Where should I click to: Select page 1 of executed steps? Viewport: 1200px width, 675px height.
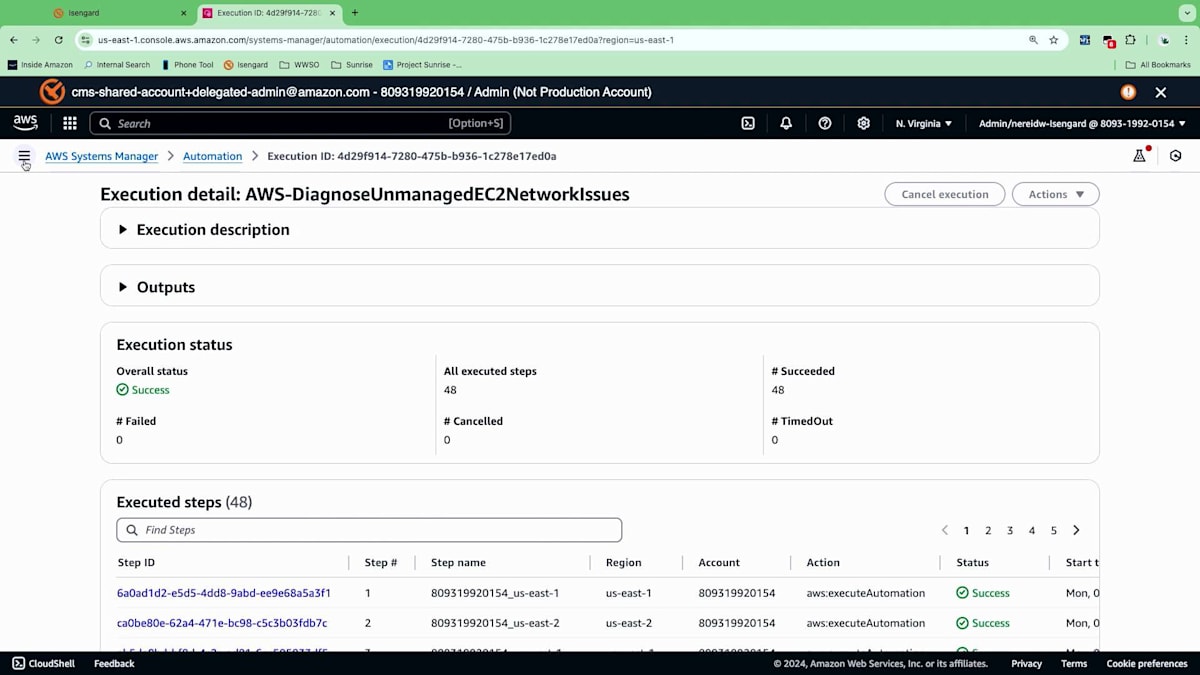tap(966, 530)
